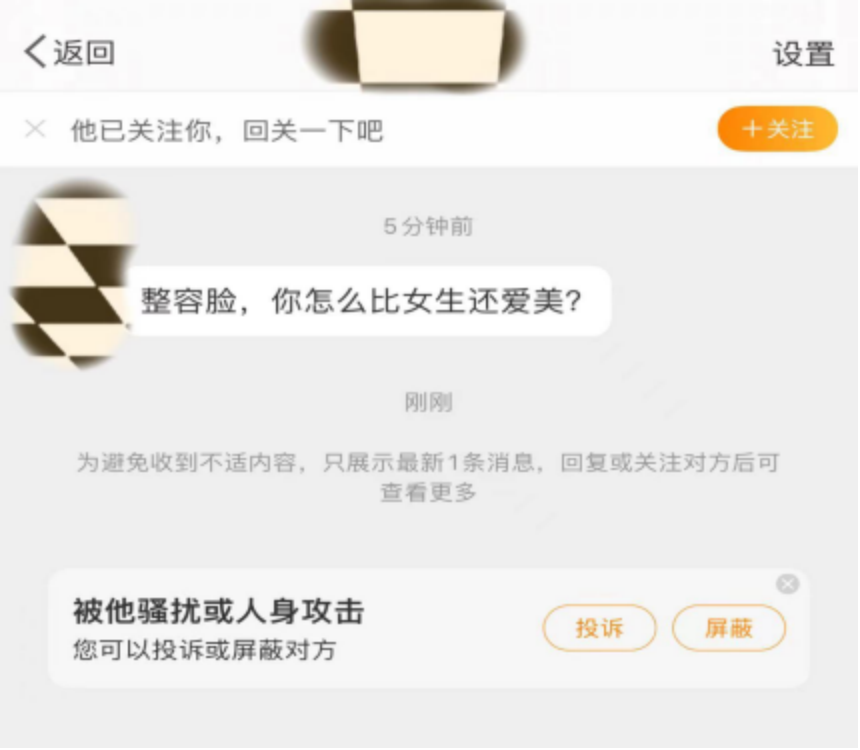Tap the 他已关注你，回关一下吧 banner text
The height and width of the screenshot is (750, 860).
(x=227, y=131)
